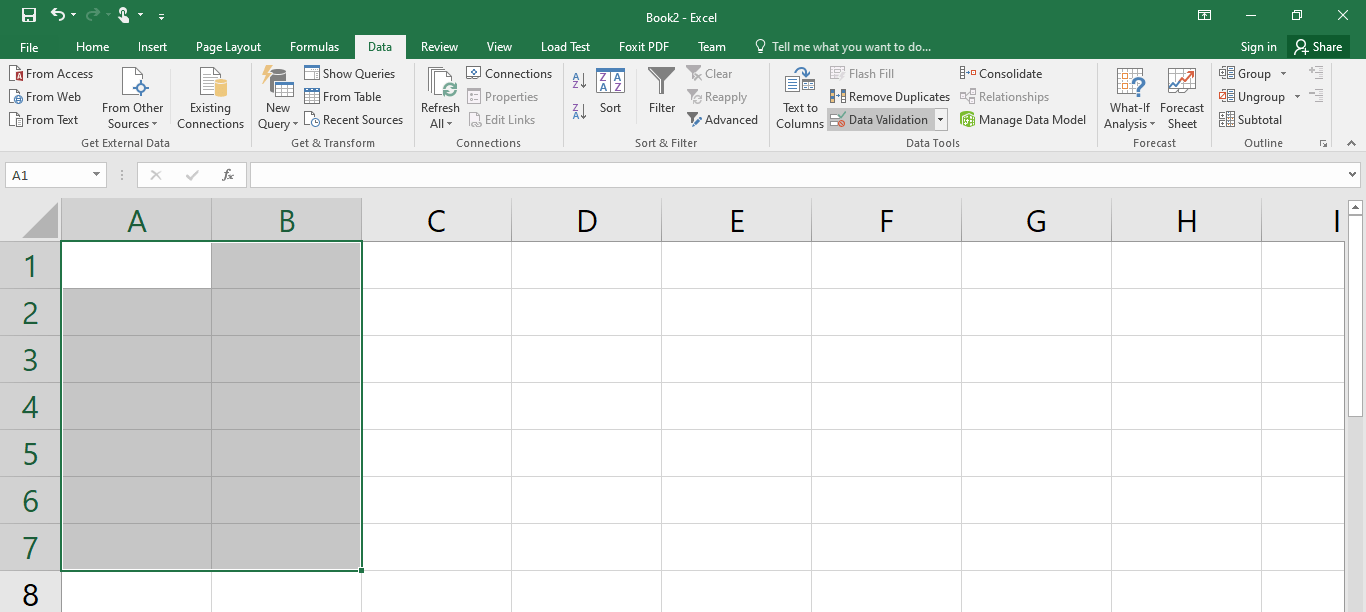1366x612 pixels.
Task: Open the Foxit PDF tab
Action: coord(644,47)
